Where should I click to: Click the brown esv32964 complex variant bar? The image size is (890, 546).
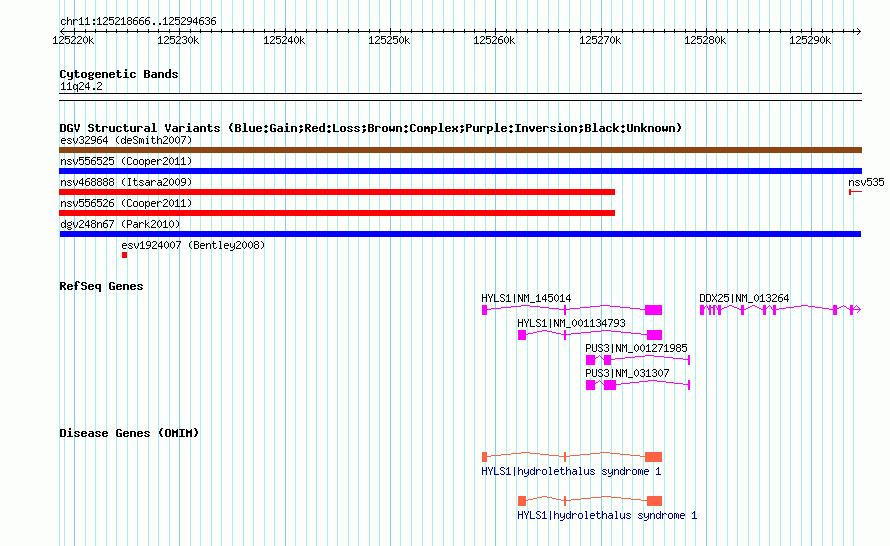click(460, 150)
